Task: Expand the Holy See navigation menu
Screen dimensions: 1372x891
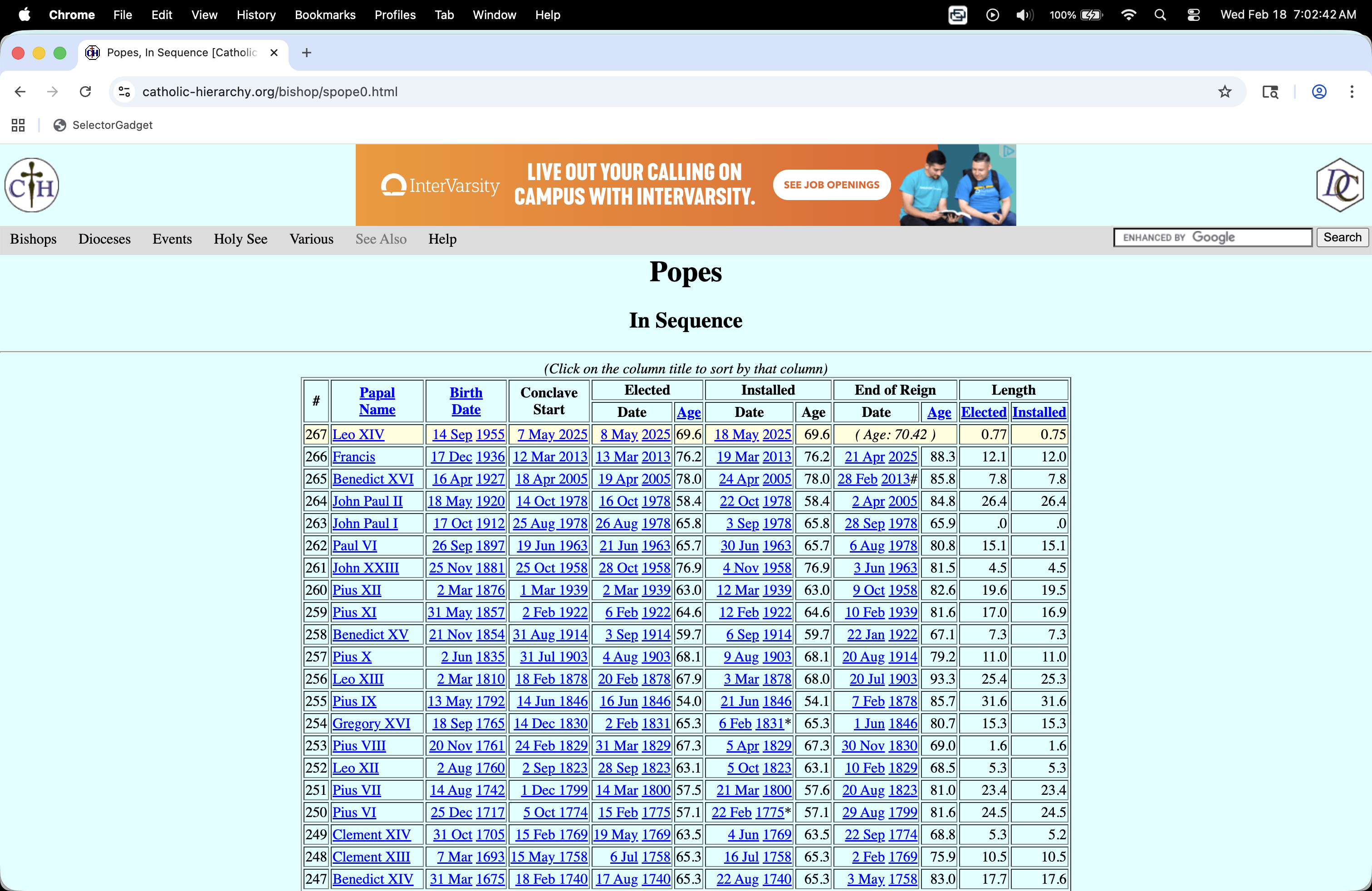Action: (x=240, y=239)
